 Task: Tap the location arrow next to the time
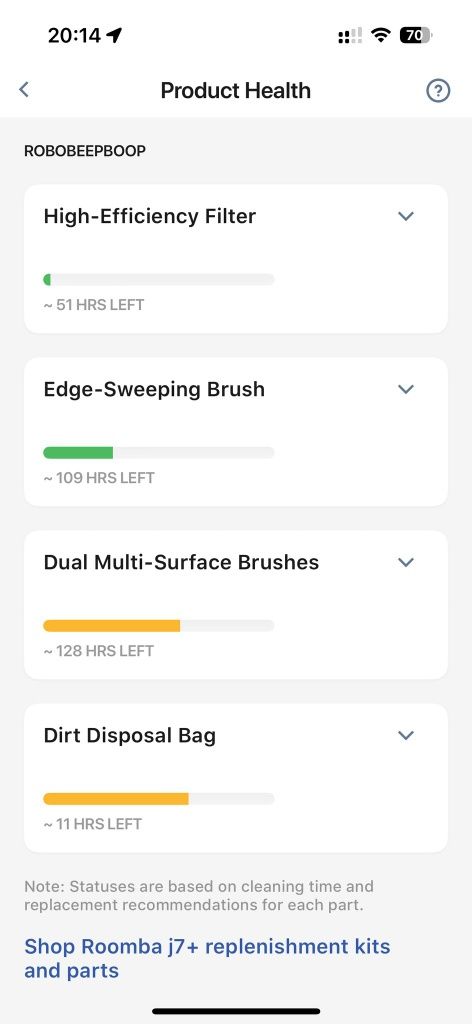point(114,35)
